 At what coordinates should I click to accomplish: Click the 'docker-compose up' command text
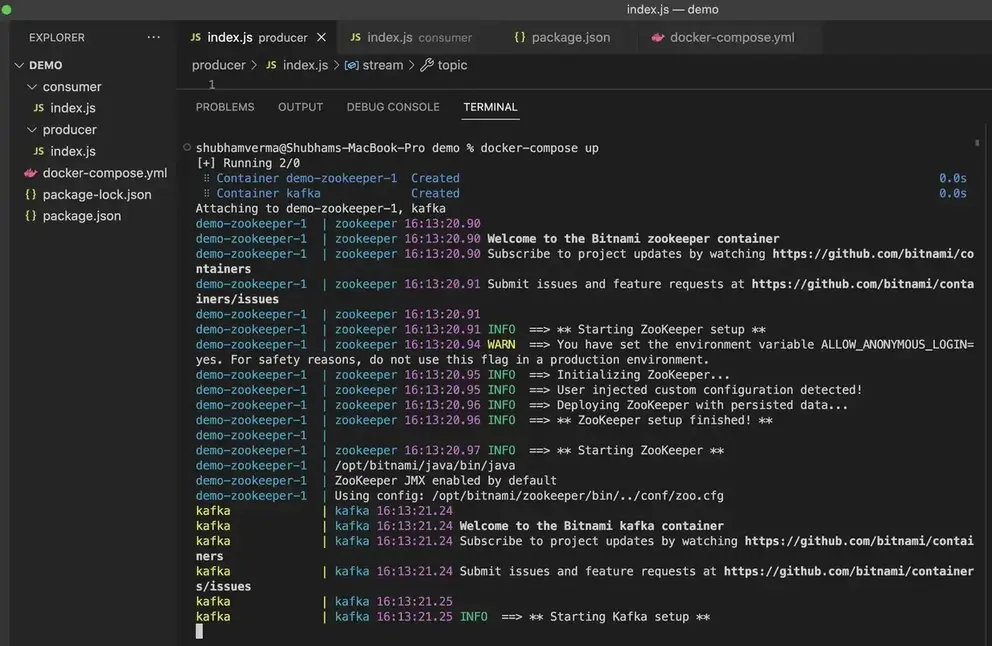click(540, 148)
